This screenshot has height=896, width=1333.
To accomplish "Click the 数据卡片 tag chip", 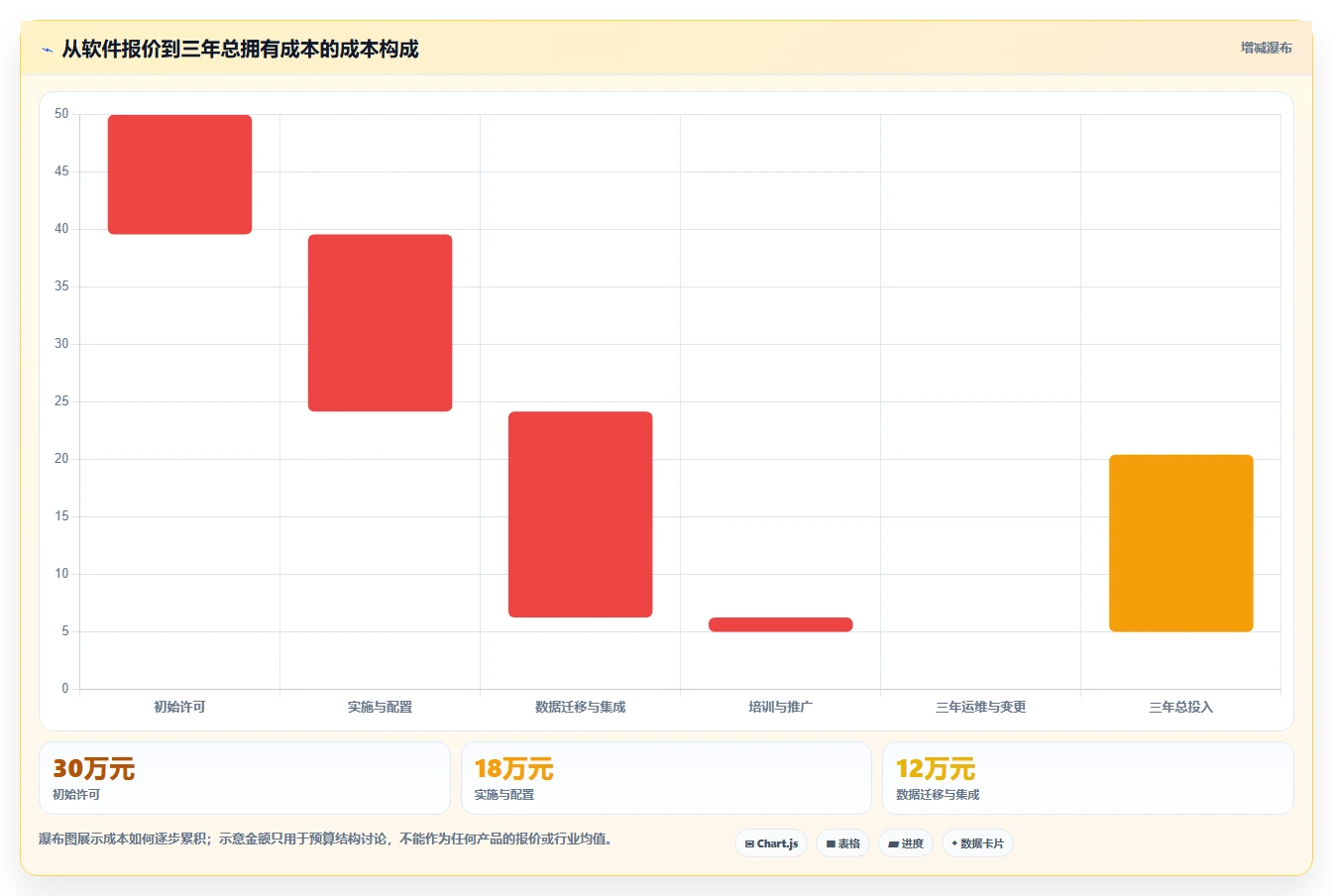I will (x=977, y=843).
